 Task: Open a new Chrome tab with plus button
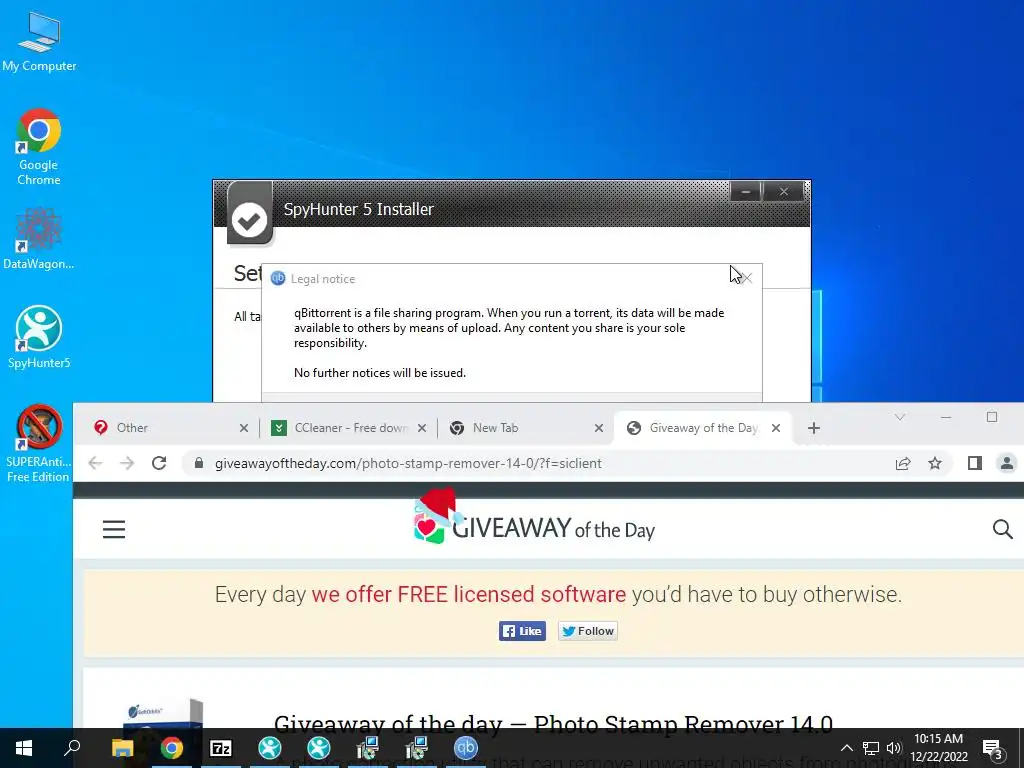814,428
